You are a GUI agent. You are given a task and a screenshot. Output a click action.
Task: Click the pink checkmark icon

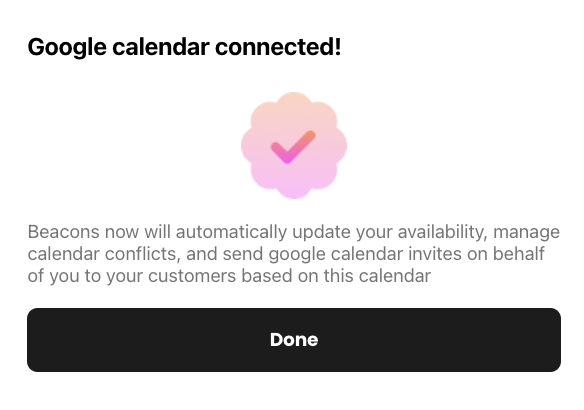pos(293,147)
